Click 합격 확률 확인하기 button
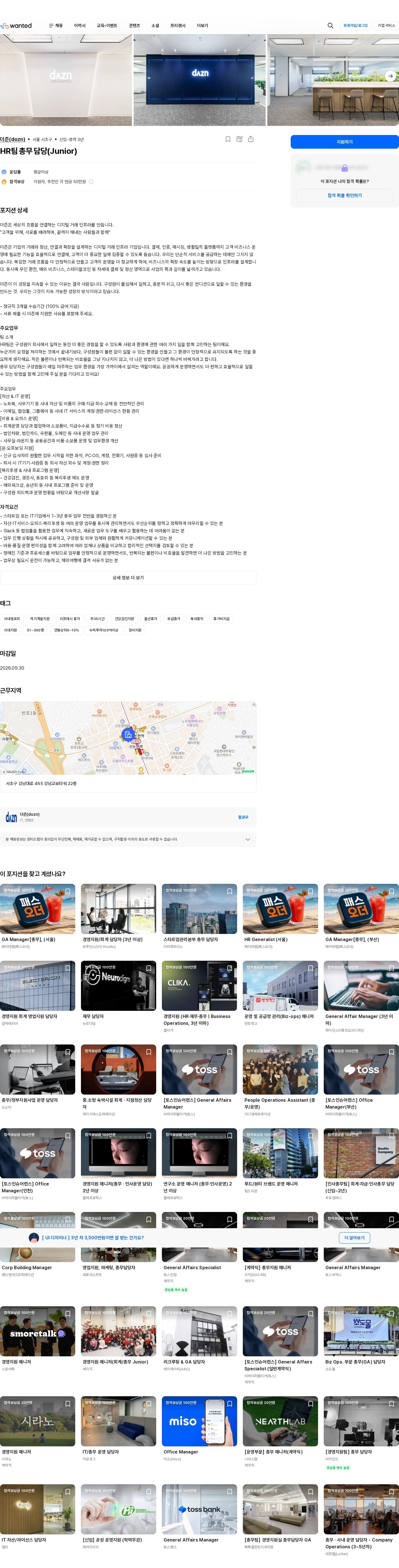Viewport: 399px width, 1568px height. point(345,195)
